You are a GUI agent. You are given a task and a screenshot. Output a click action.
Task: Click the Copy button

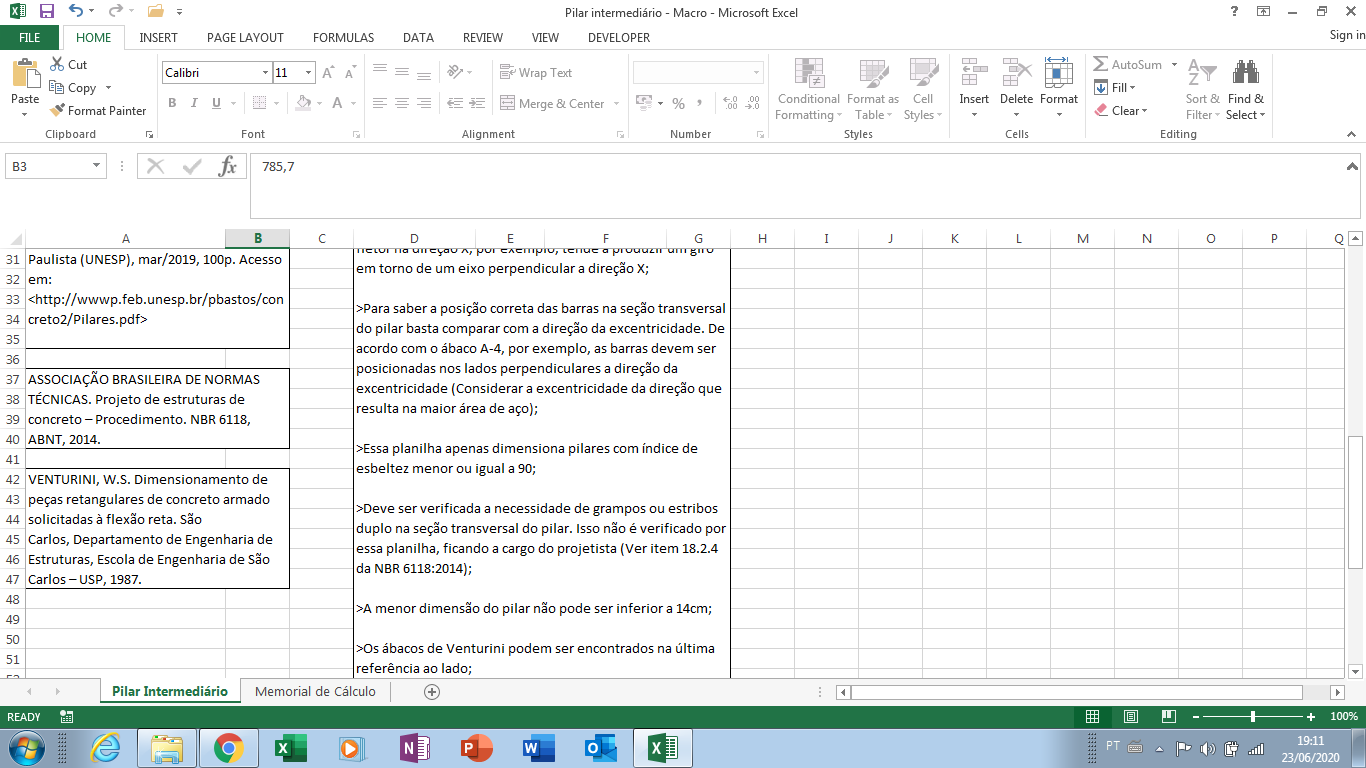(73, 88)
